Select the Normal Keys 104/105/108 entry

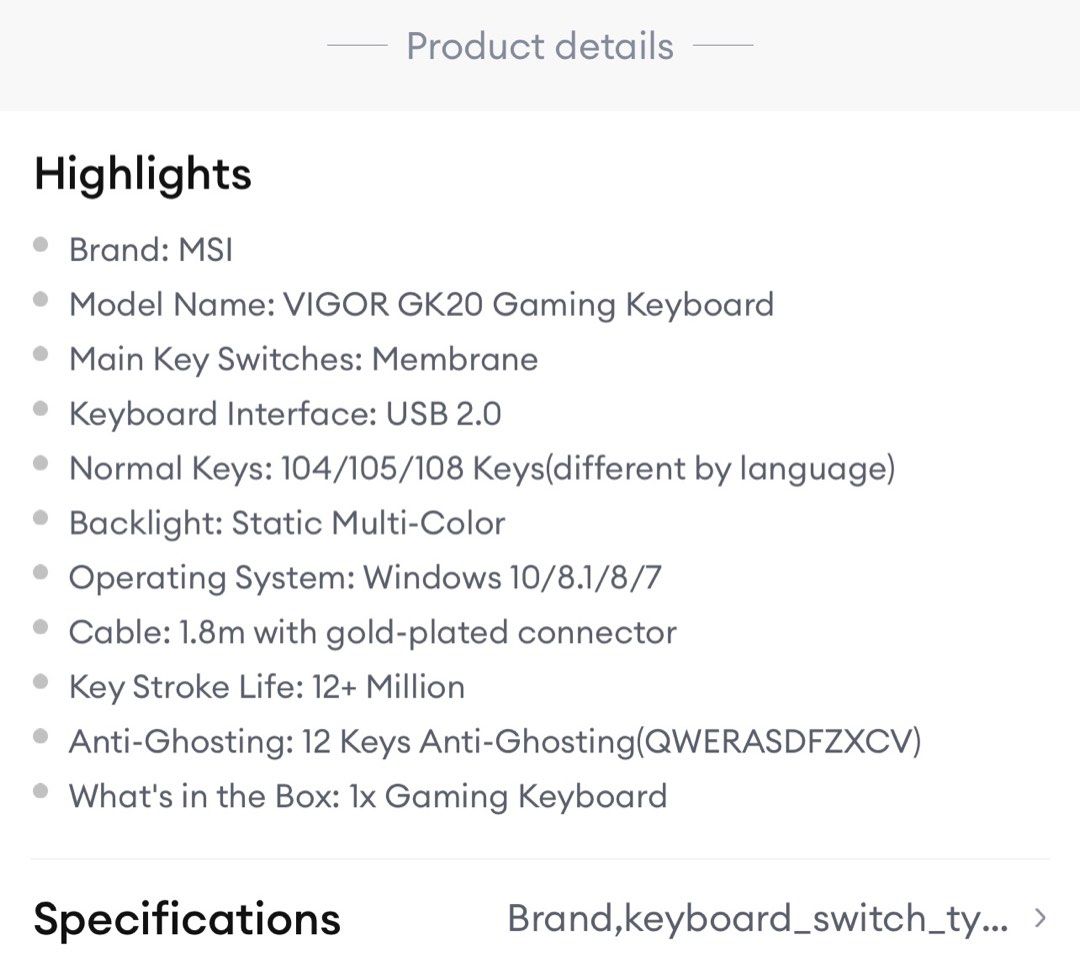[483, 468]
